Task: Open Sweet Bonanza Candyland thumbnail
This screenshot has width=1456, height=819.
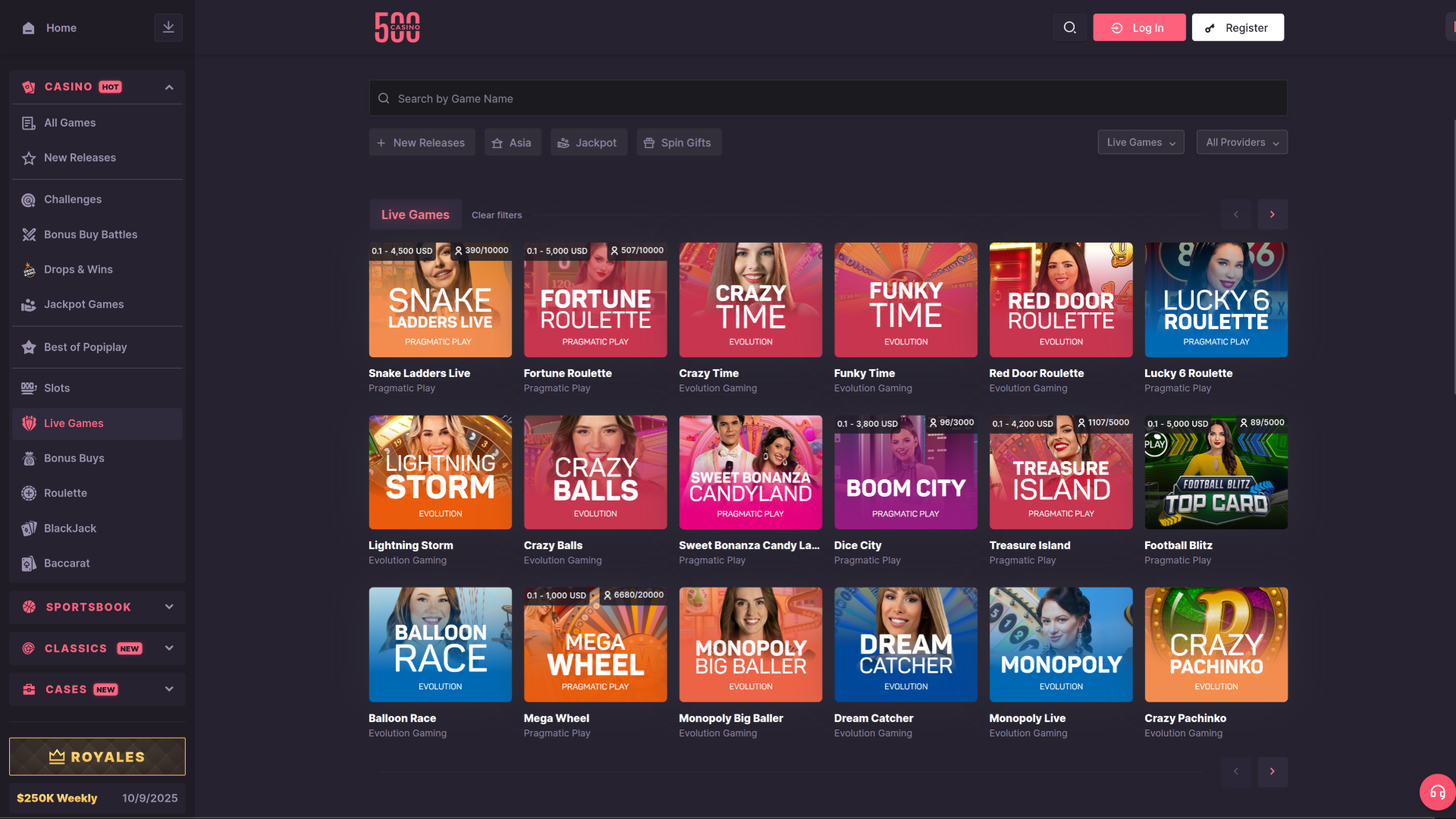Action: [x=751, y=472]
